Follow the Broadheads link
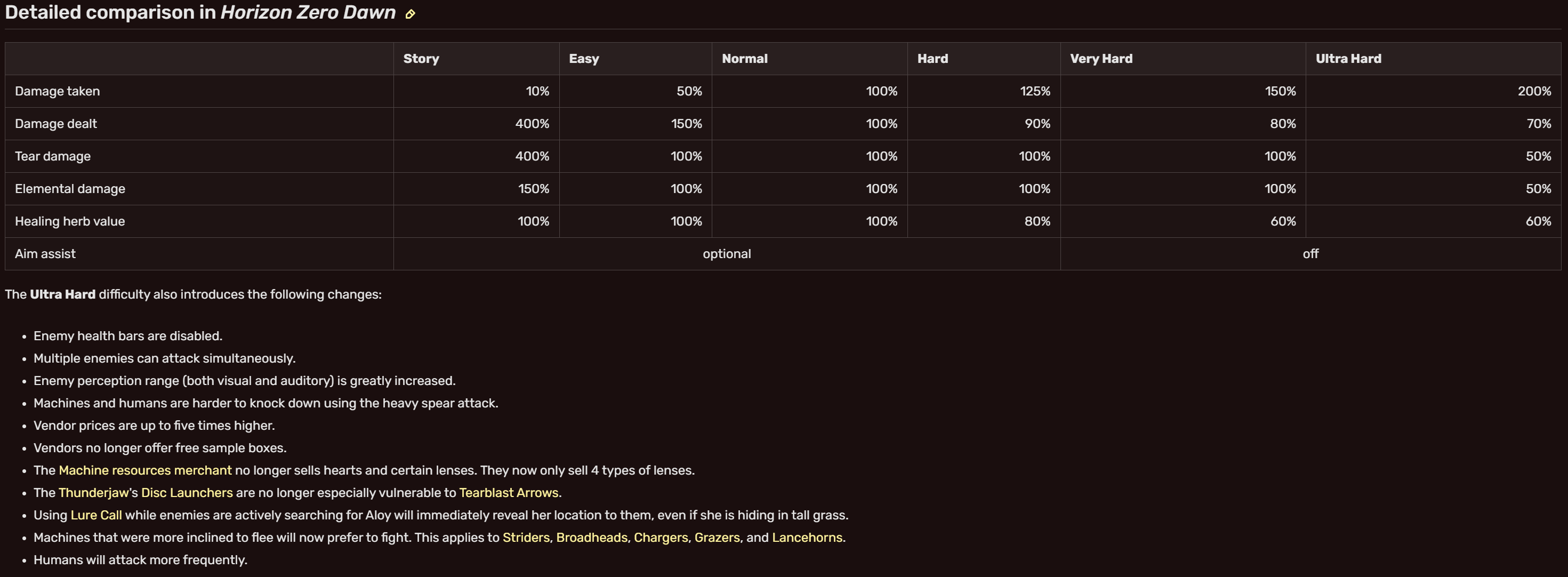Viewport: 1568px width, 577px height. click(592, 538)
